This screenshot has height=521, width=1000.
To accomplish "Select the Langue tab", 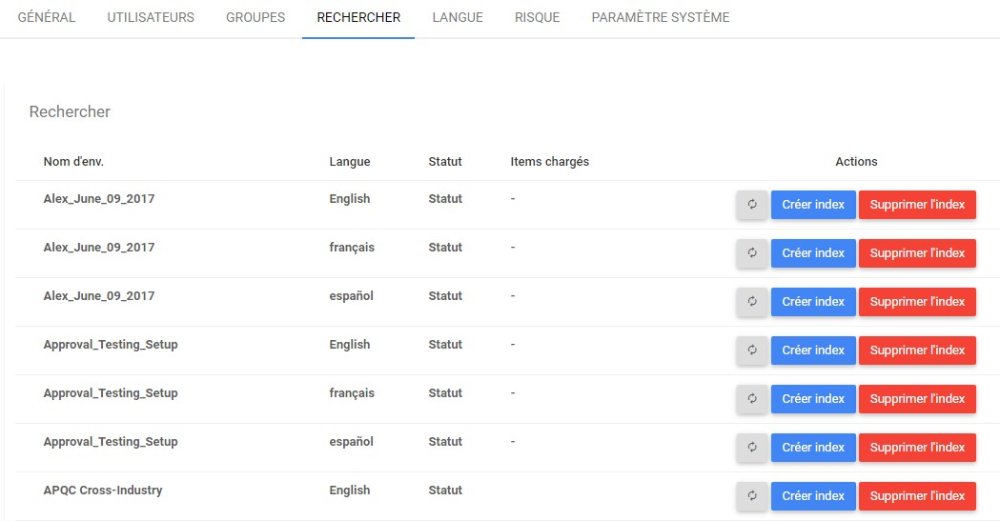I will pos(458,18).
